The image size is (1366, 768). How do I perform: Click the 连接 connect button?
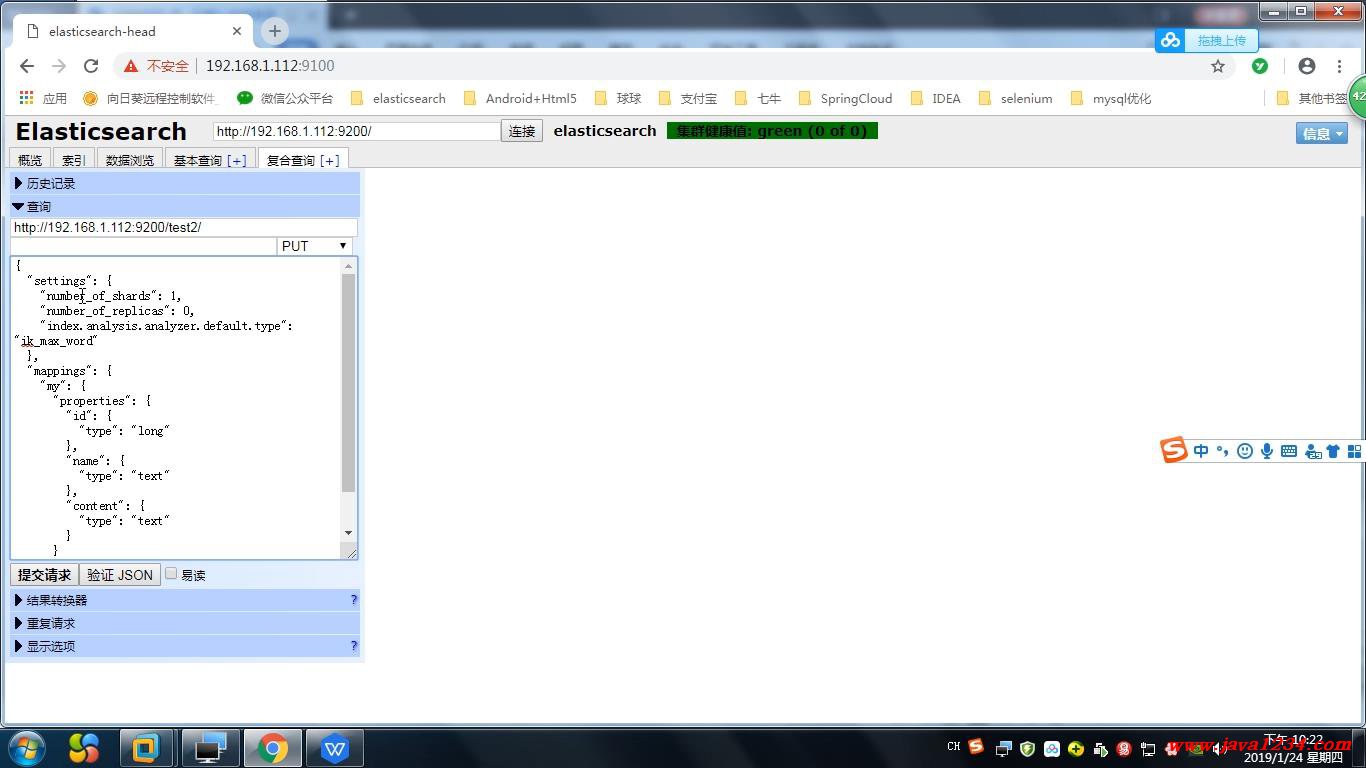click(x=522, y=131)
